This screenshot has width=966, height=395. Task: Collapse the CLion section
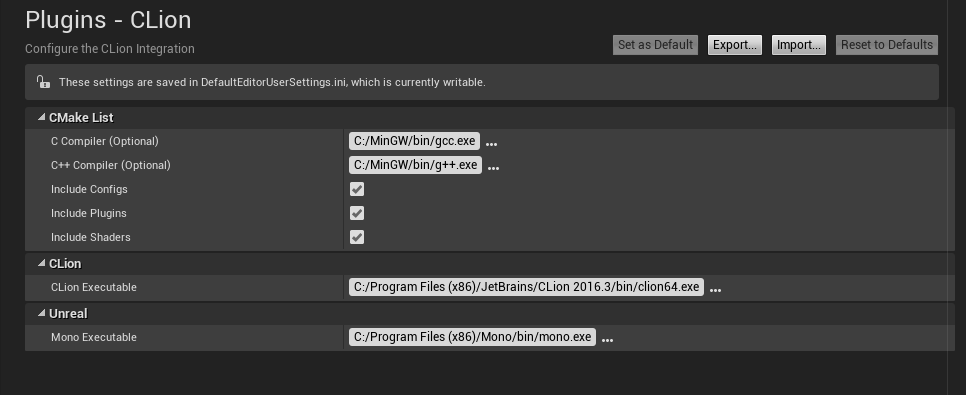[x=42, y=263]
